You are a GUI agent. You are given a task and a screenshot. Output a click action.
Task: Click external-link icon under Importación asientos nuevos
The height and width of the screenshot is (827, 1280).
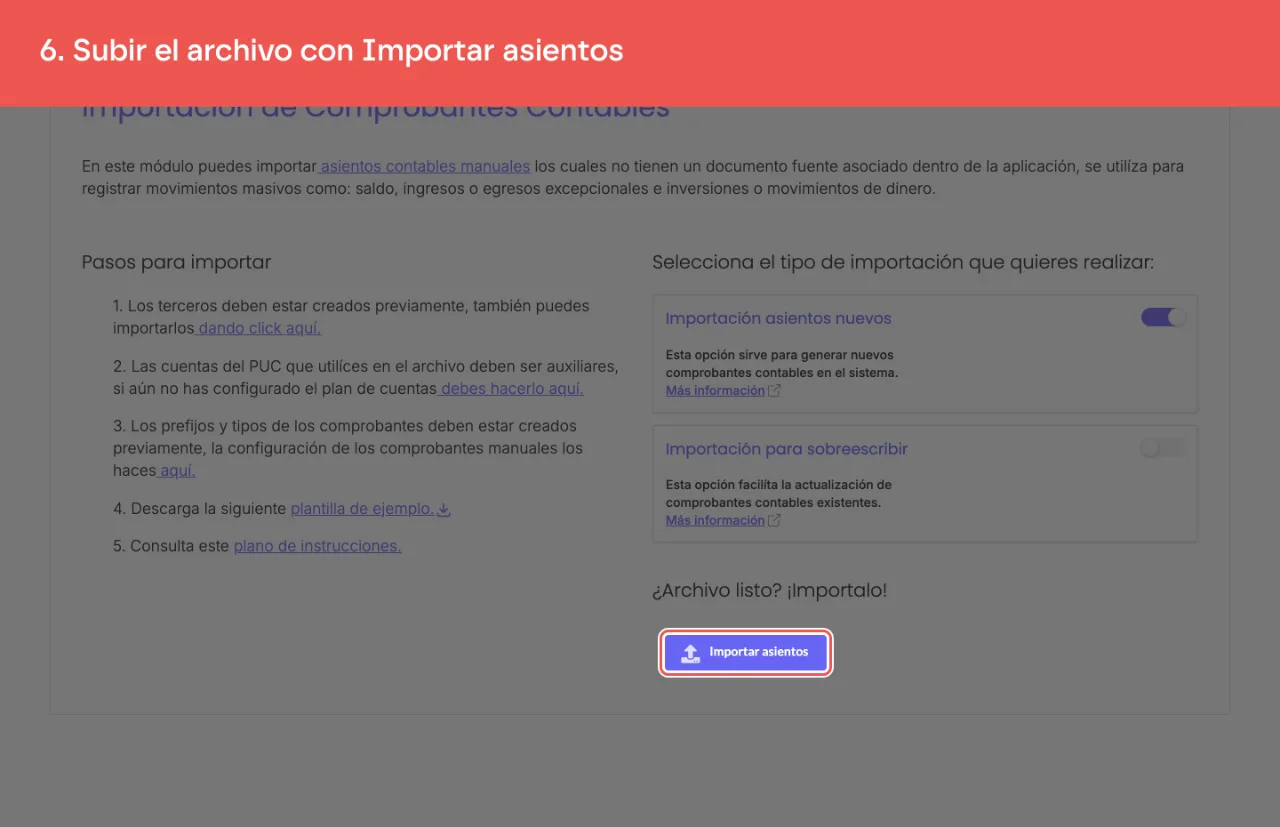(774, 391)
